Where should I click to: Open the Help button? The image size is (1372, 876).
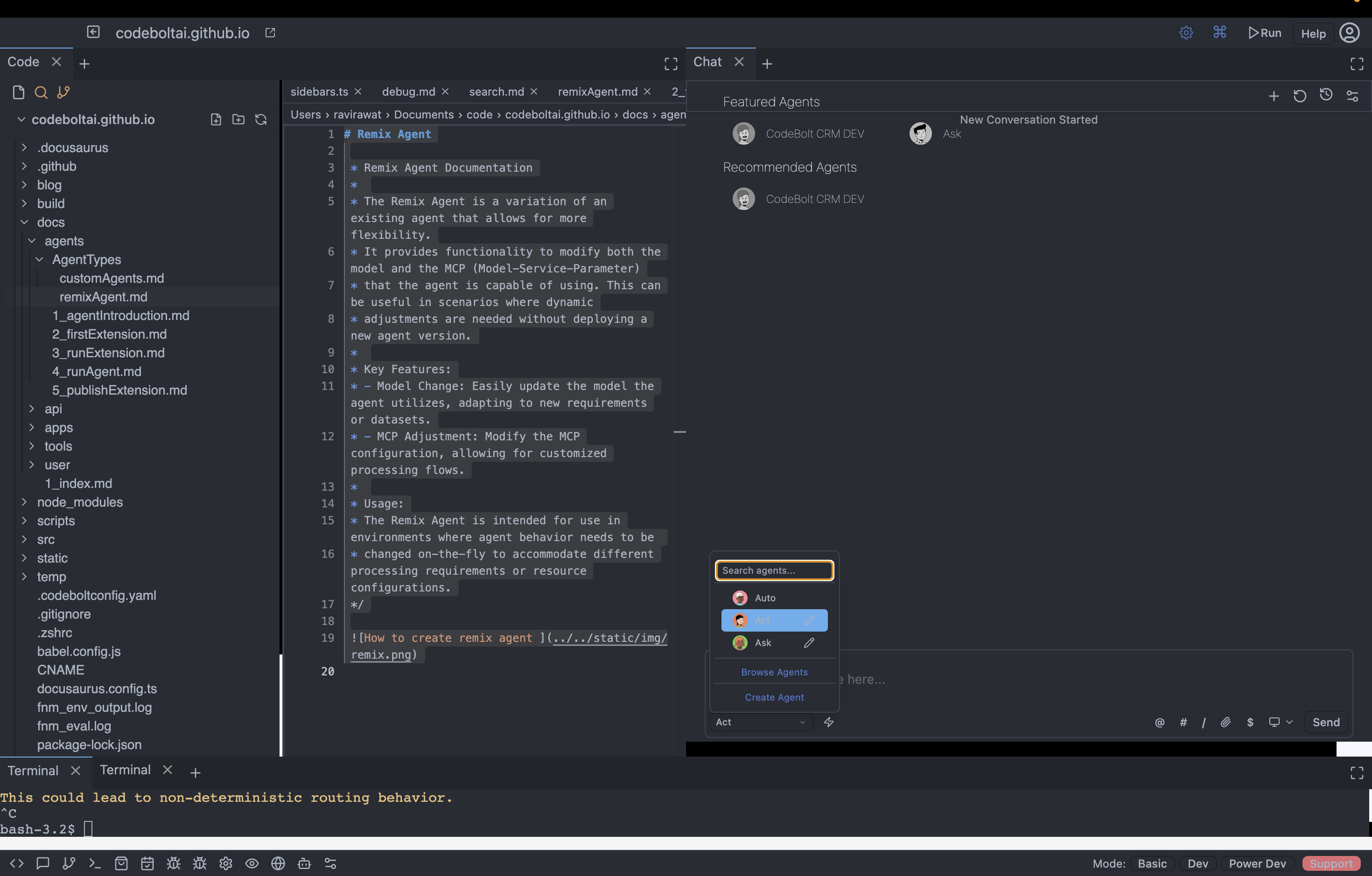click(x=1313, y=34)
